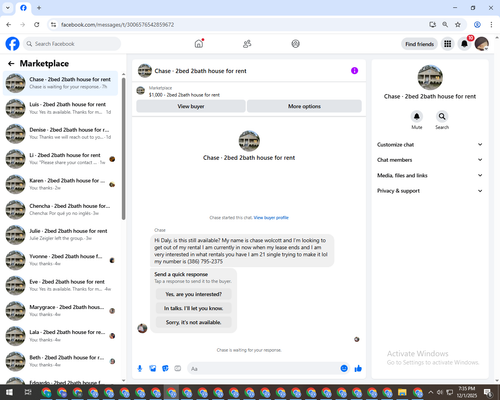Open the emoji picker
Screen dimensions: 500x400
(x=344, y=368)
